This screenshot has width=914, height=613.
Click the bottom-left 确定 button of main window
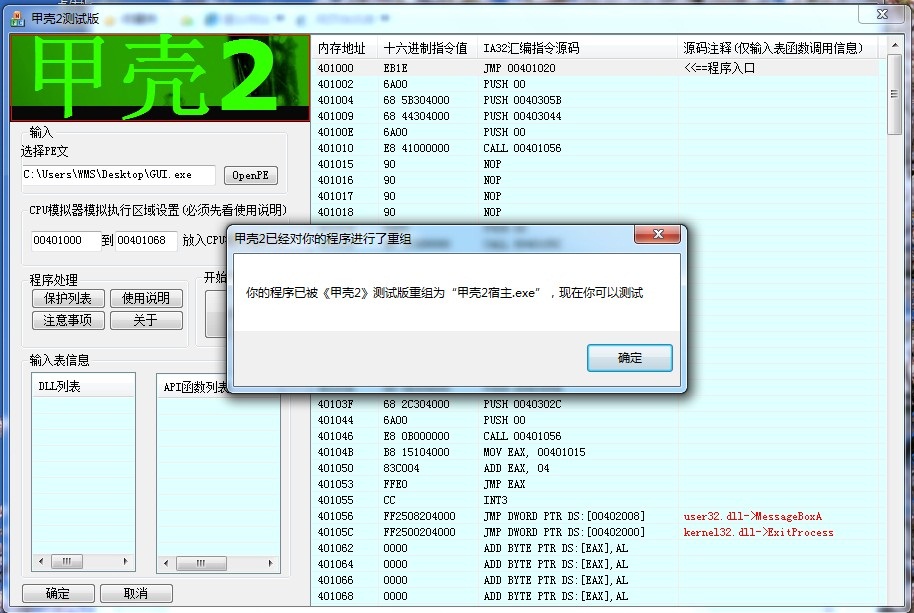[58, 593]
